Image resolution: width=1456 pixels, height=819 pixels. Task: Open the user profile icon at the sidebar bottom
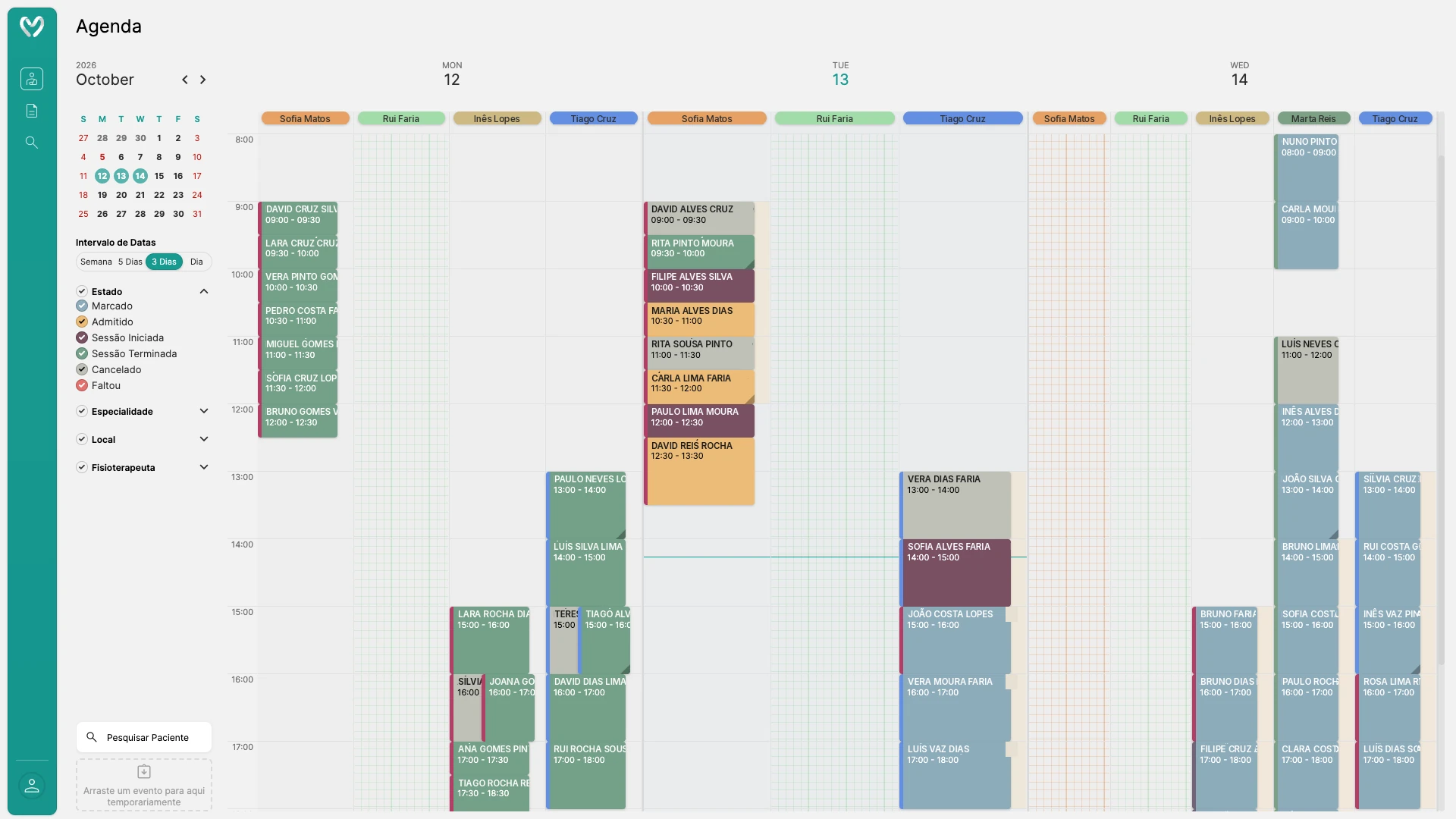pyautogui.click(x=32, y=786)
